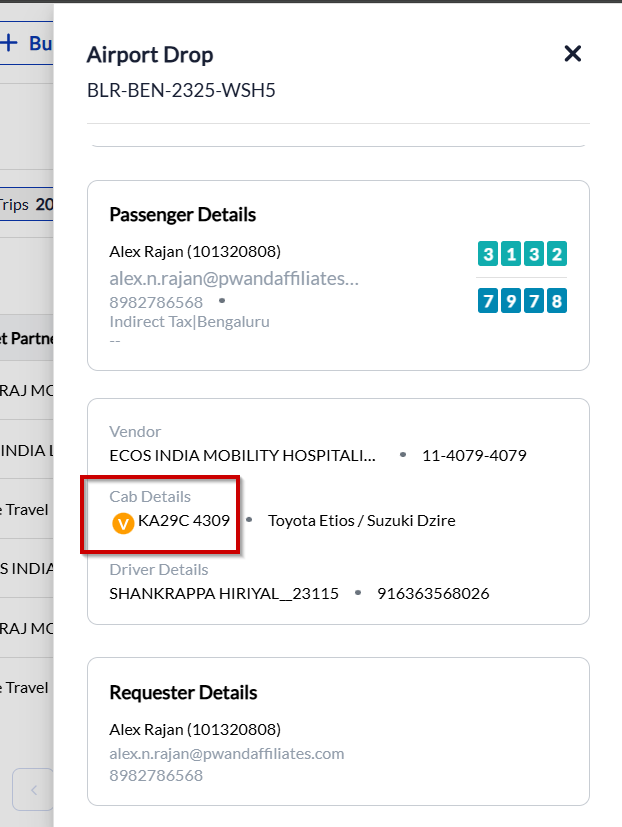
Task: Click the previous page chevron button
Action: (x=33, y=790)
